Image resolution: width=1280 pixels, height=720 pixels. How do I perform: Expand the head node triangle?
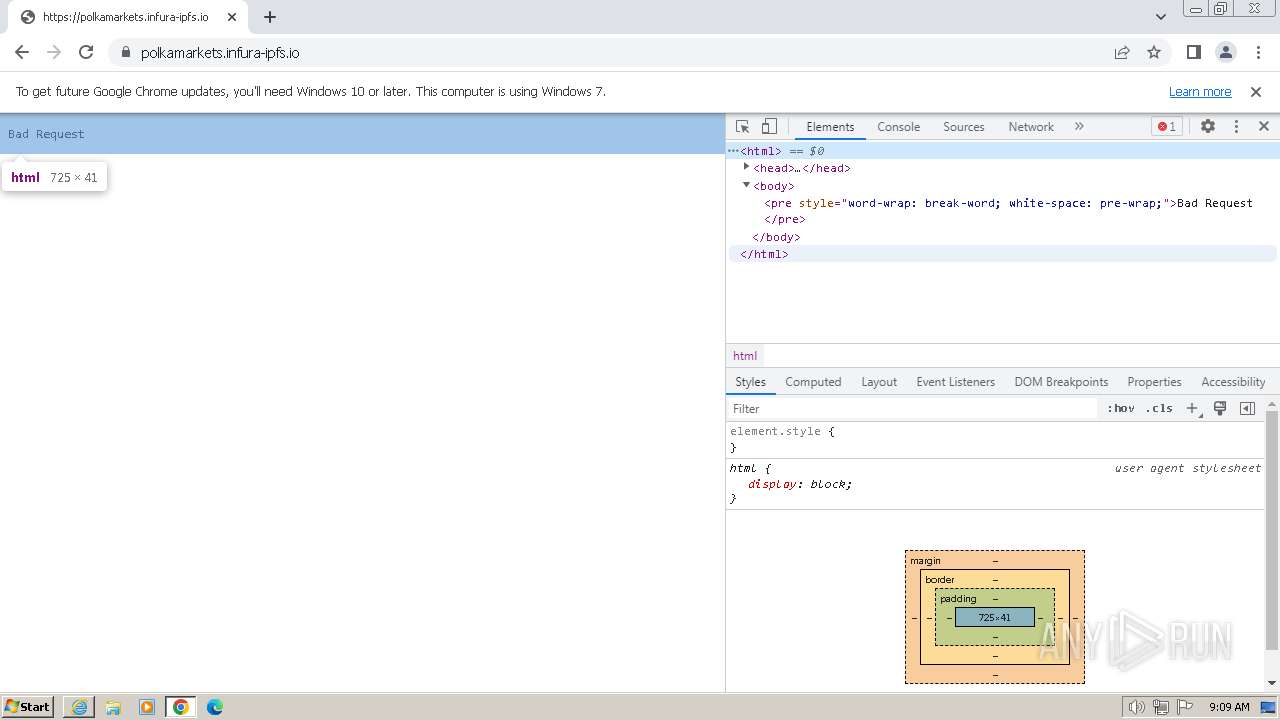tap(746, 167)
